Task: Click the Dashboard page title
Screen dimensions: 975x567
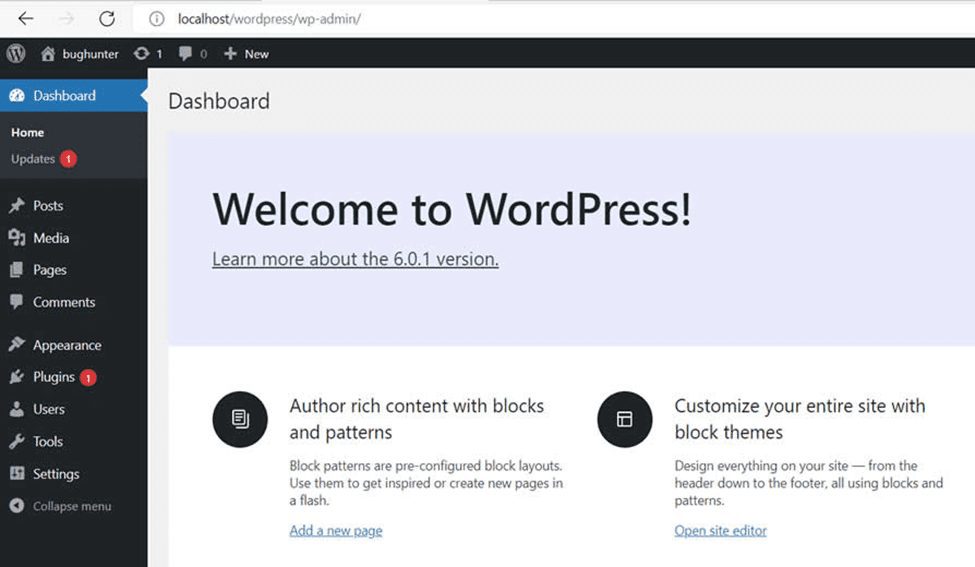Action: [219, 101]
